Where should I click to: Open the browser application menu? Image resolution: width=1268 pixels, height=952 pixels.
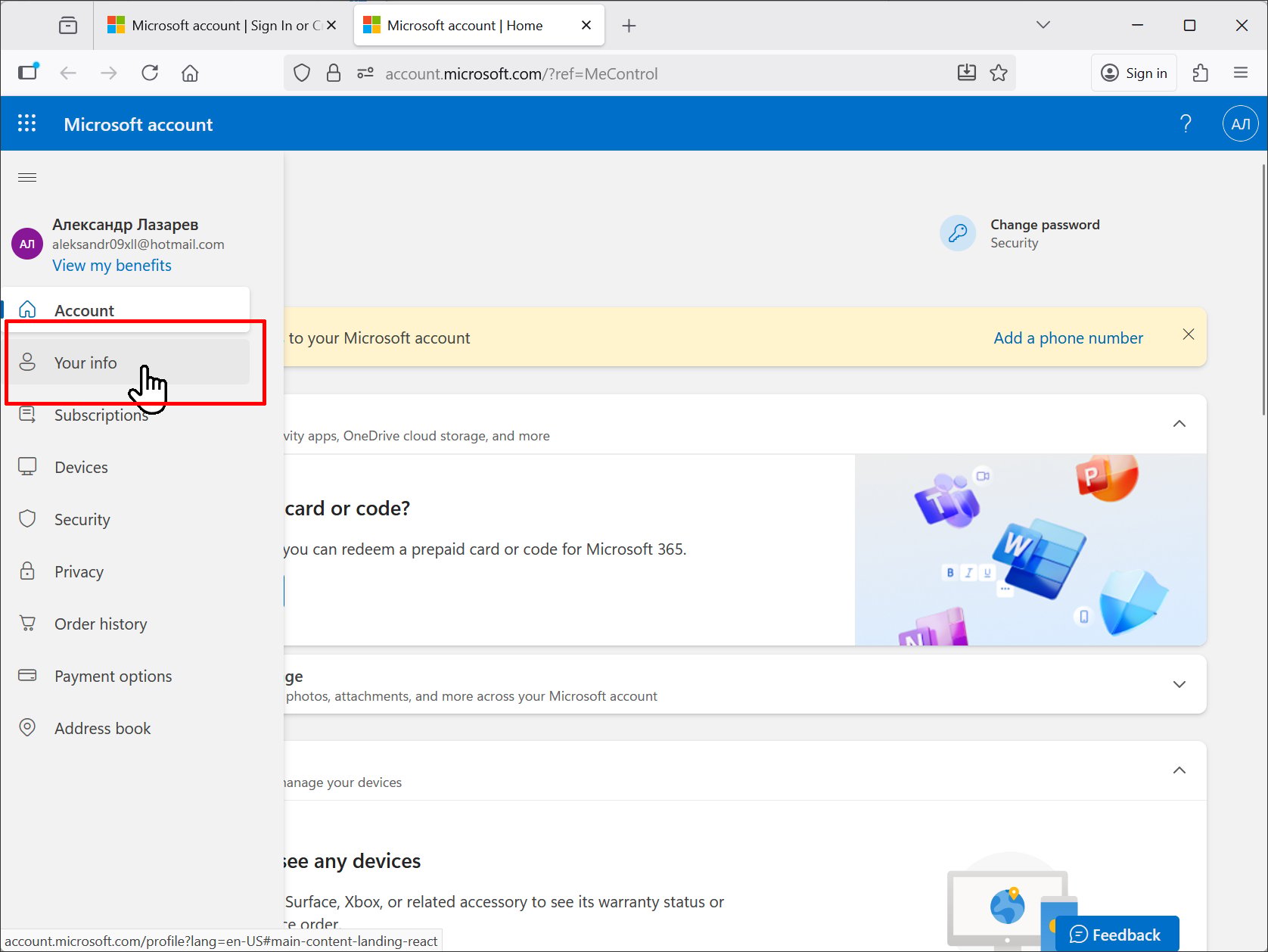pos(1241,73)
